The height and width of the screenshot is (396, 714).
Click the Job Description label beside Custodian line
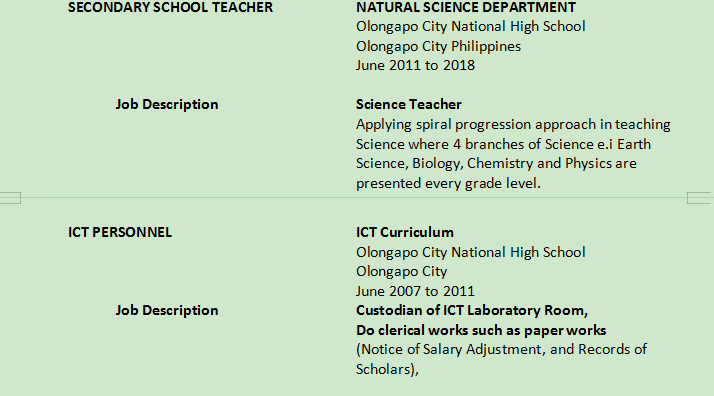[x=167, y=310]
